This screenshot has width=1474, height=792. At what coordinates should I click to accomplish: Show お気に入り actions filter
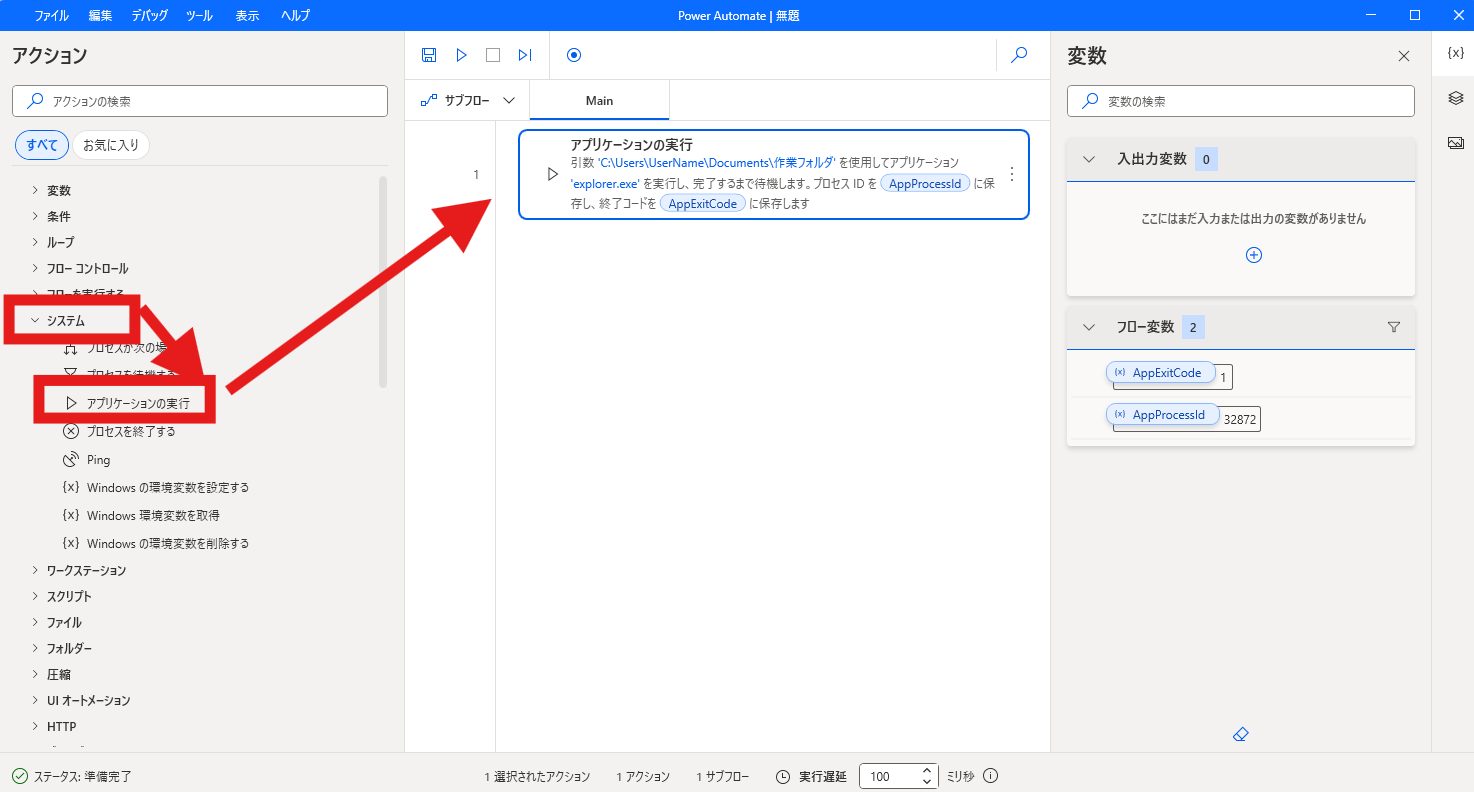(111, 145)
